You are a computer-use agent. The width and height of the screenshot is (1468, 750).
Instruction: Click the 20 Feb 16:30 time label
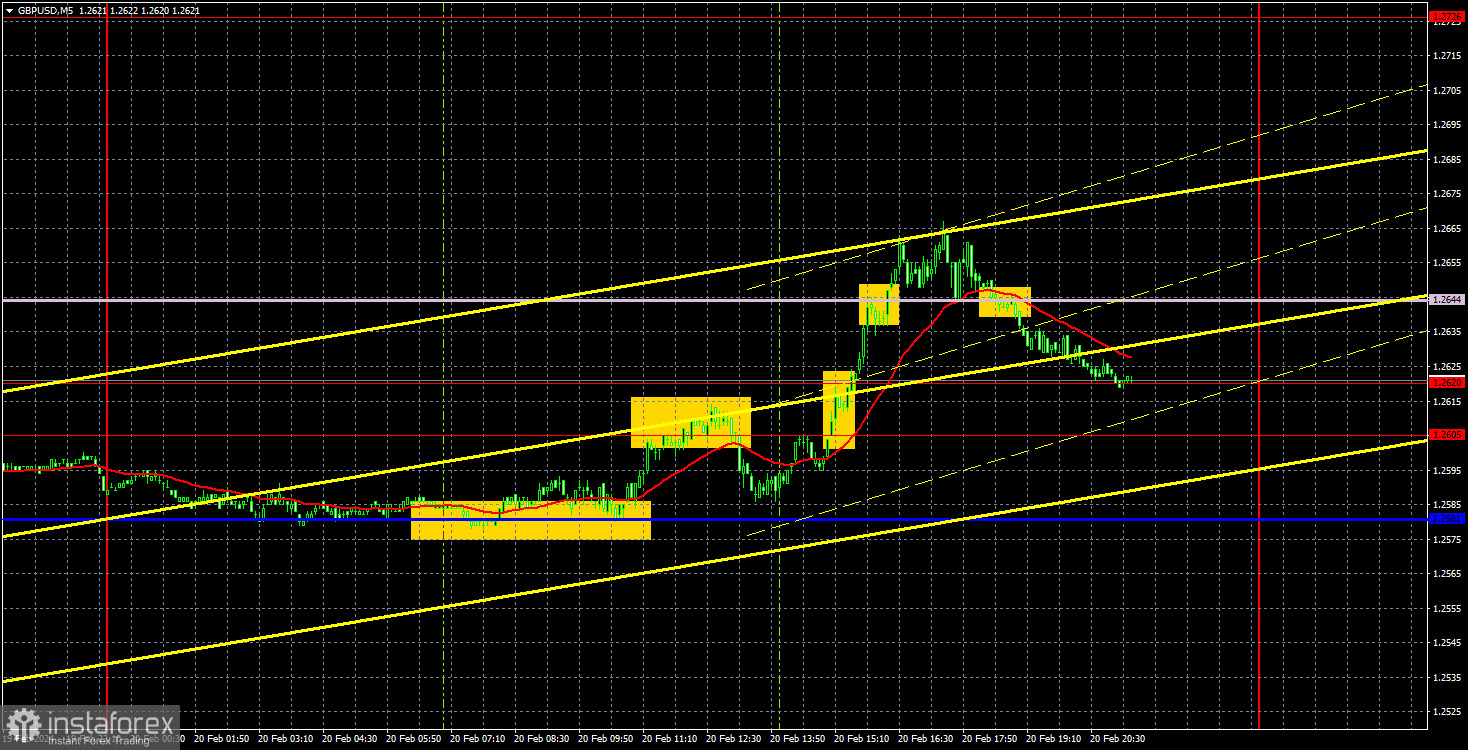pyautogui.click(x=924, y=739)
